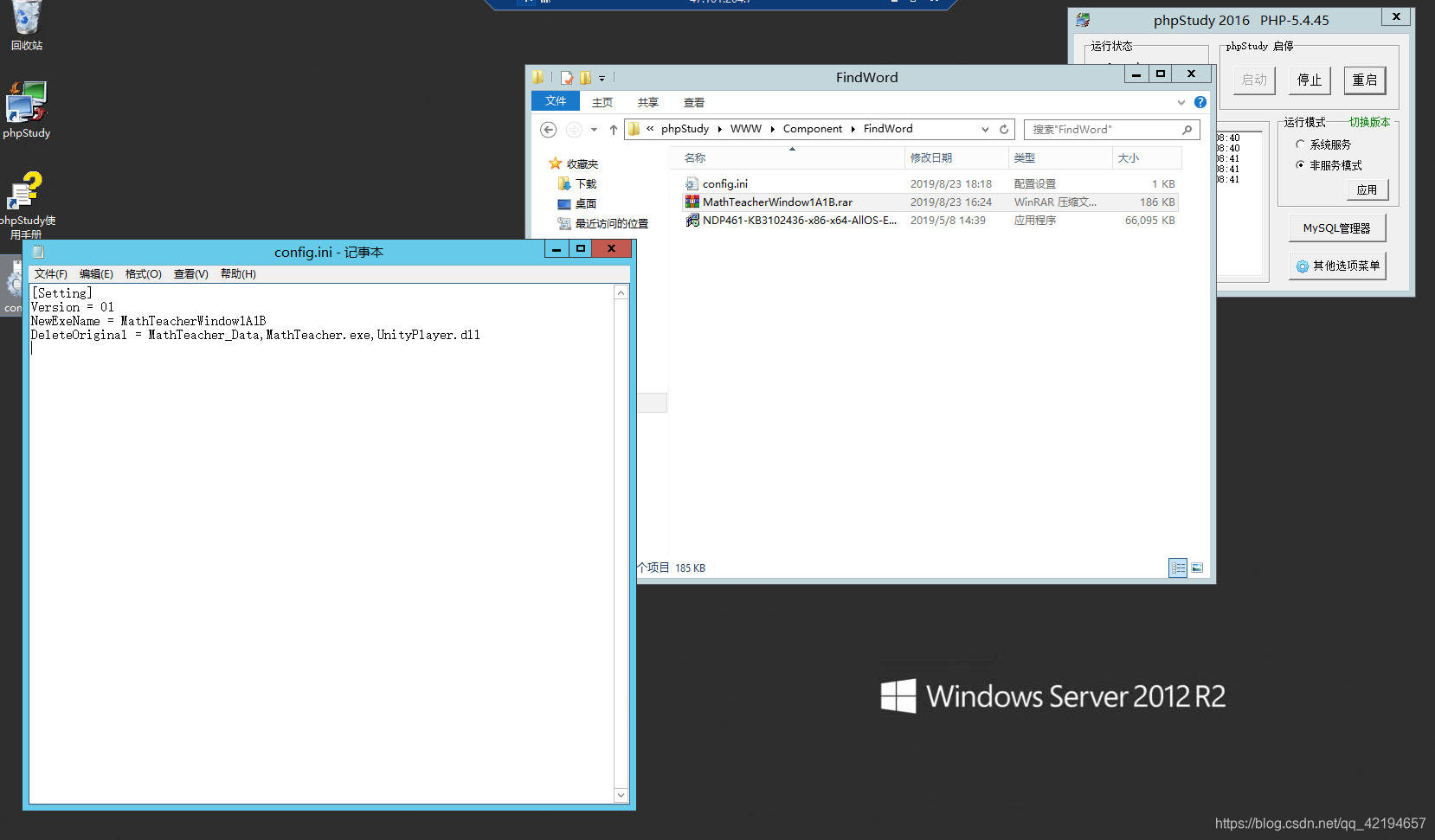Viewport: 1435px width, 840px height.
Task: Select the Non-service Mode (非服务模式) radio button
Action: (x=1300, y=165)
